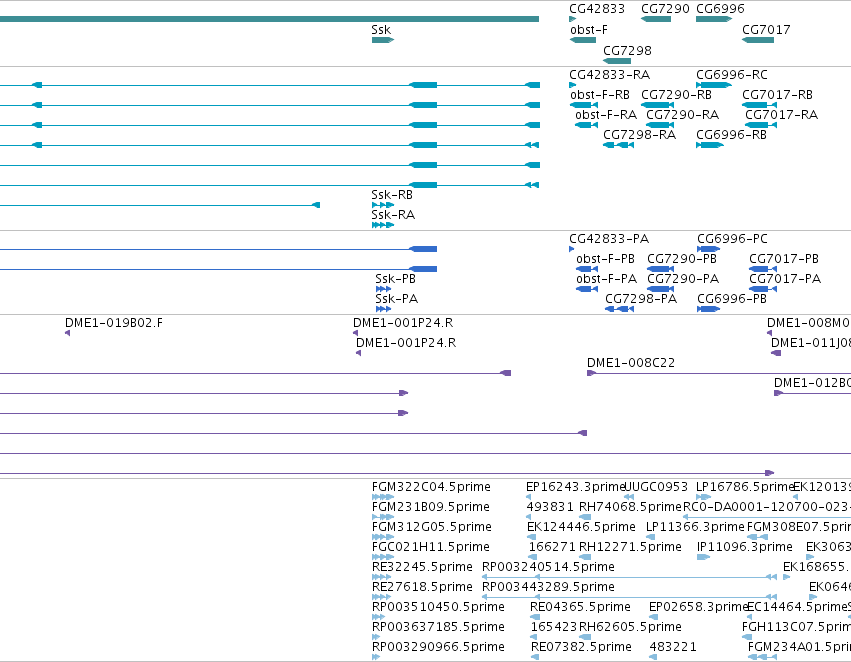Select the obst-F-PB protein label

click(605, 259)
